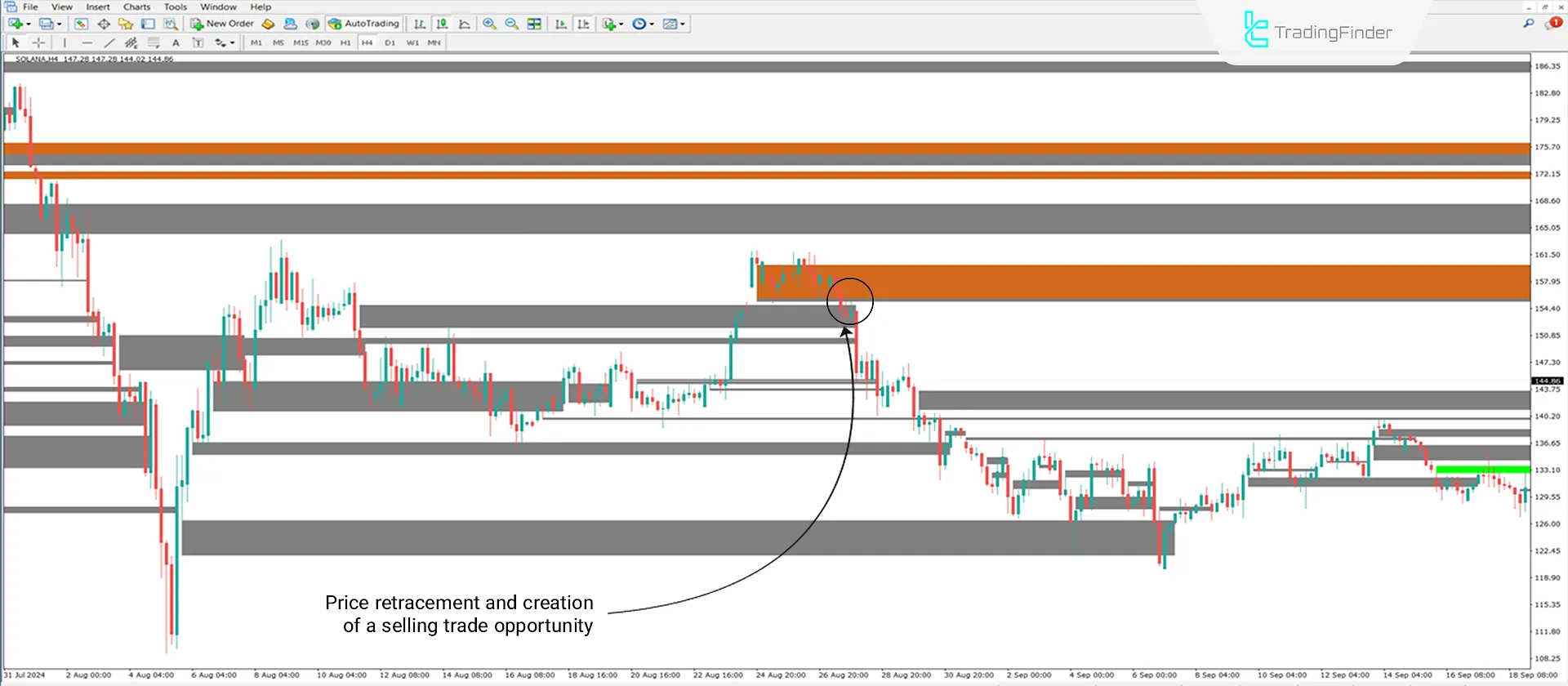Switch to D1 timeframe
The width and height of the screenshot is (1568, 686).
390,42
